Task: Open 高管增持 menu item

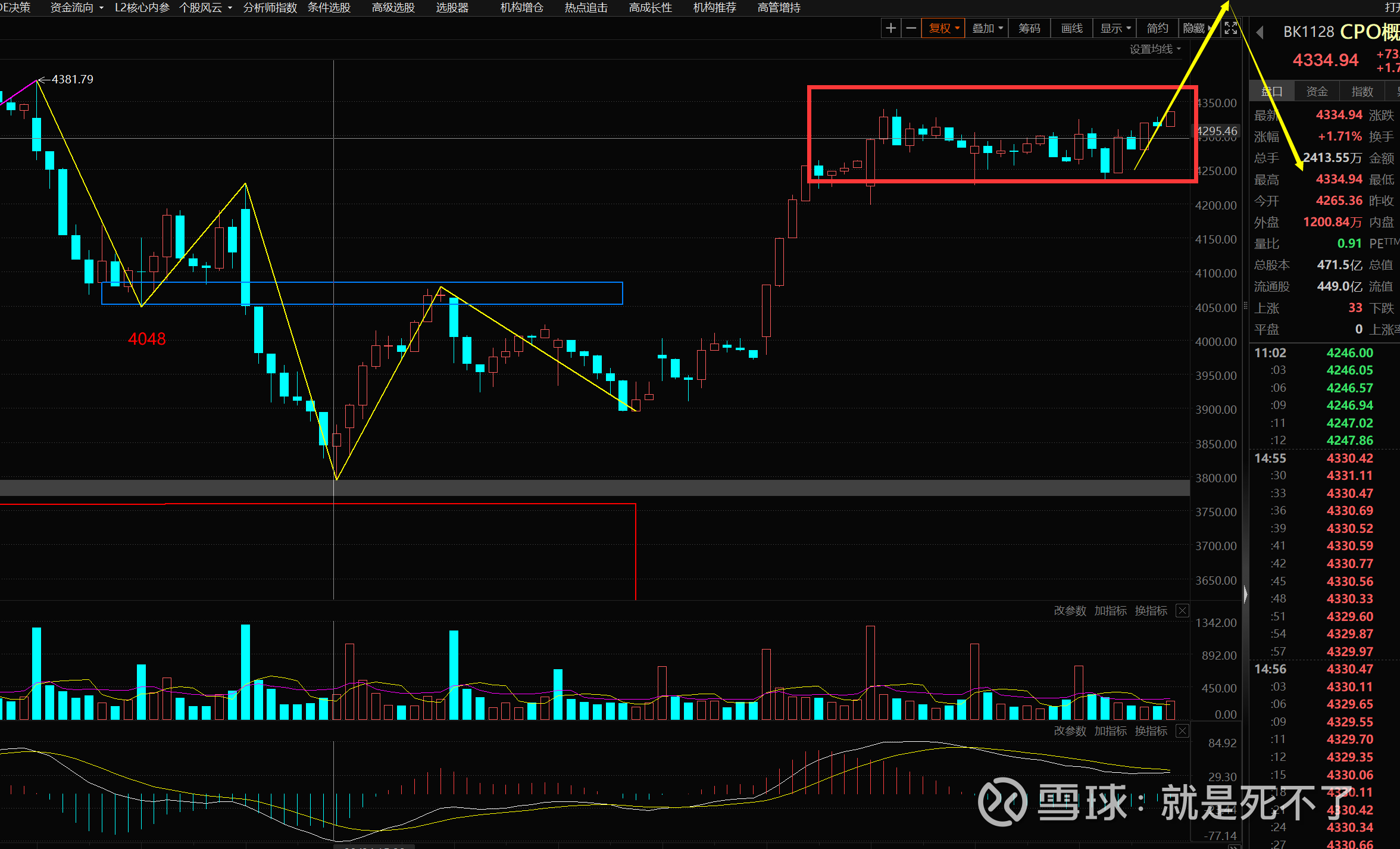Action: pos(779,8)
